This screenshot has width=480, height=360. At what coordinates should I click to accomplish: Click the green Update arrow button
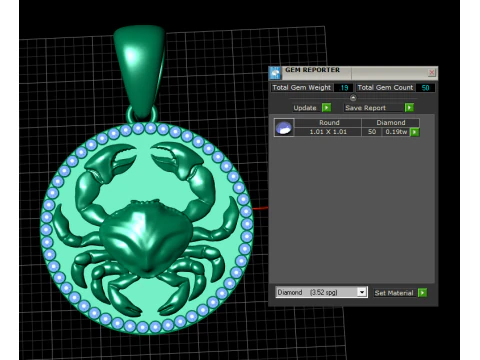(326, 108)
